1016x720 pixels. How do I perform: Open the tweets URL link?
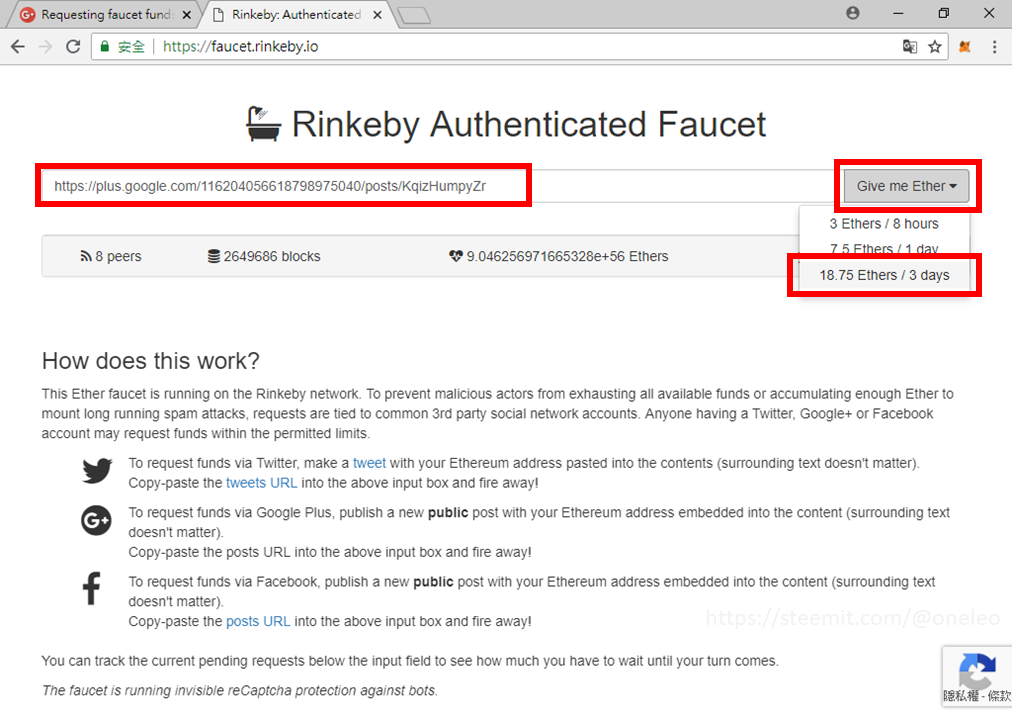[x=261, y=483]
